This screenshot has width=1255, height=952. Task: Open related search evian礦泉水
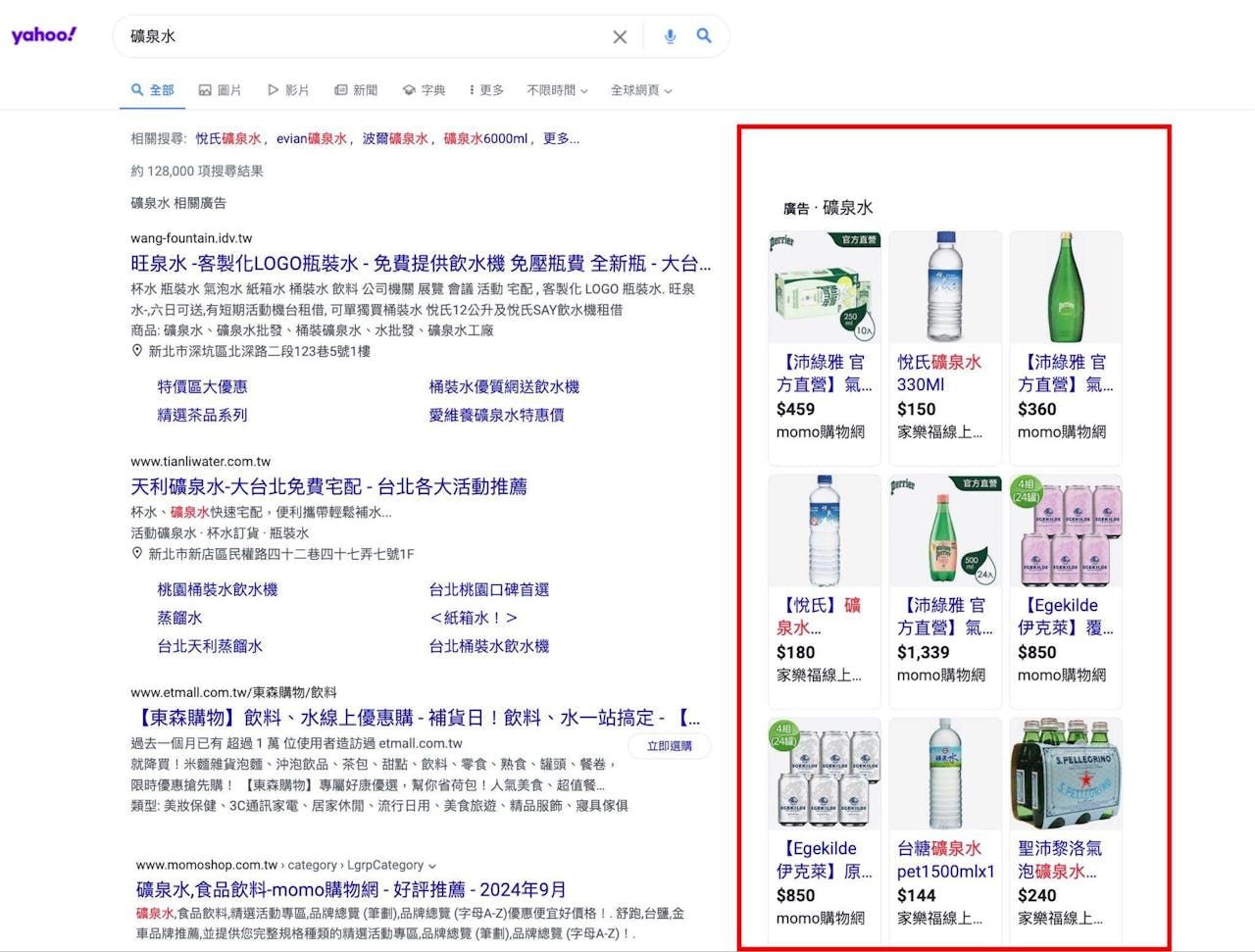[312, 139]
